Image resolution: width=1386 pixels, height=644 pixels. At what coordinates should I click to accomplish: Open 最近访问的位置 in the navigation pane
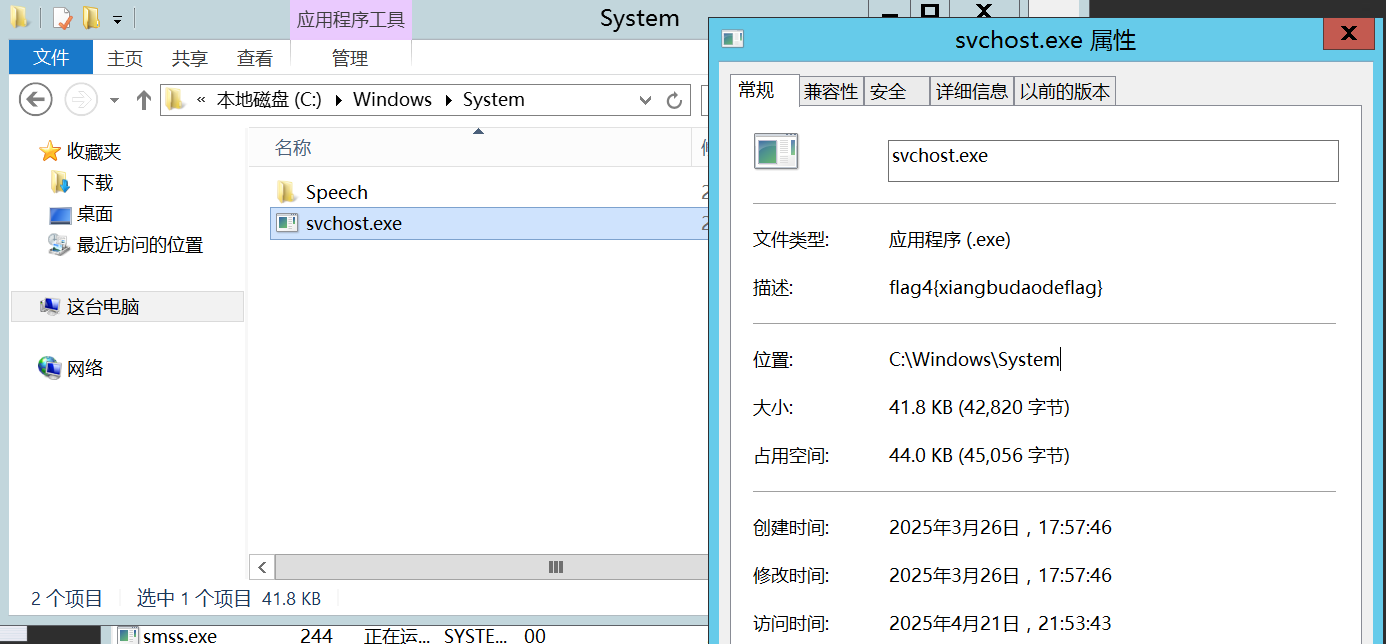(x=140, y=245)
